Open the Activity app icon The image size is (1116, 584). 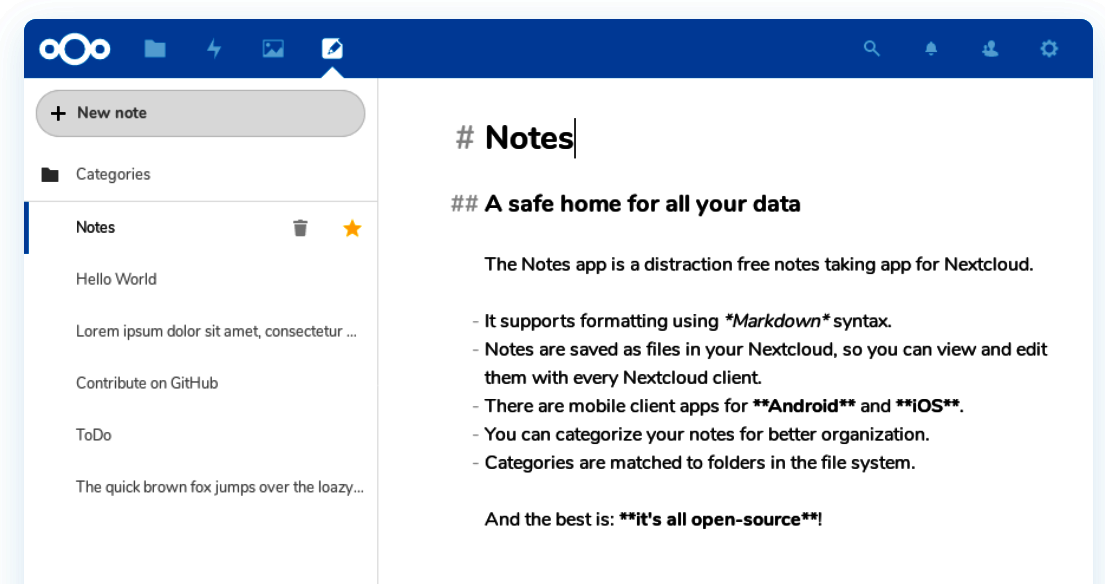pos(214,48)
